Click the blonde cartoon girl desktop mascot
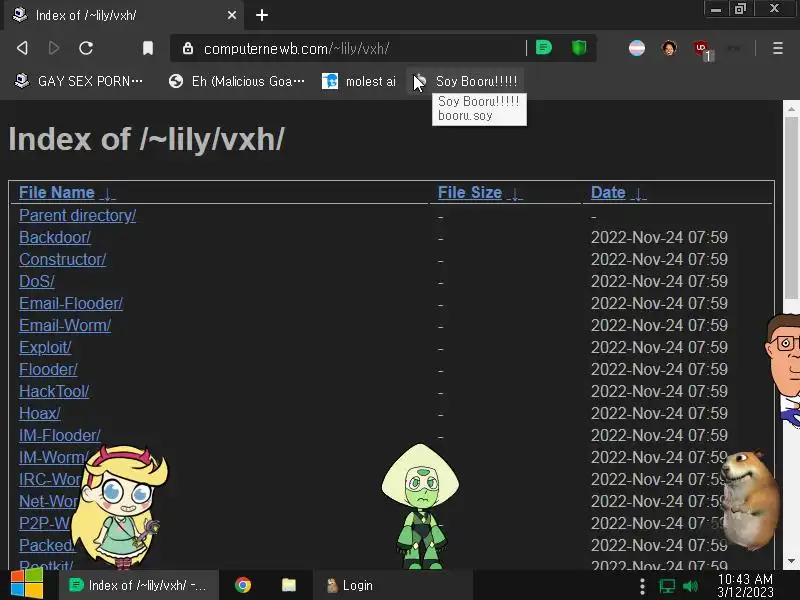 (119, 507)
